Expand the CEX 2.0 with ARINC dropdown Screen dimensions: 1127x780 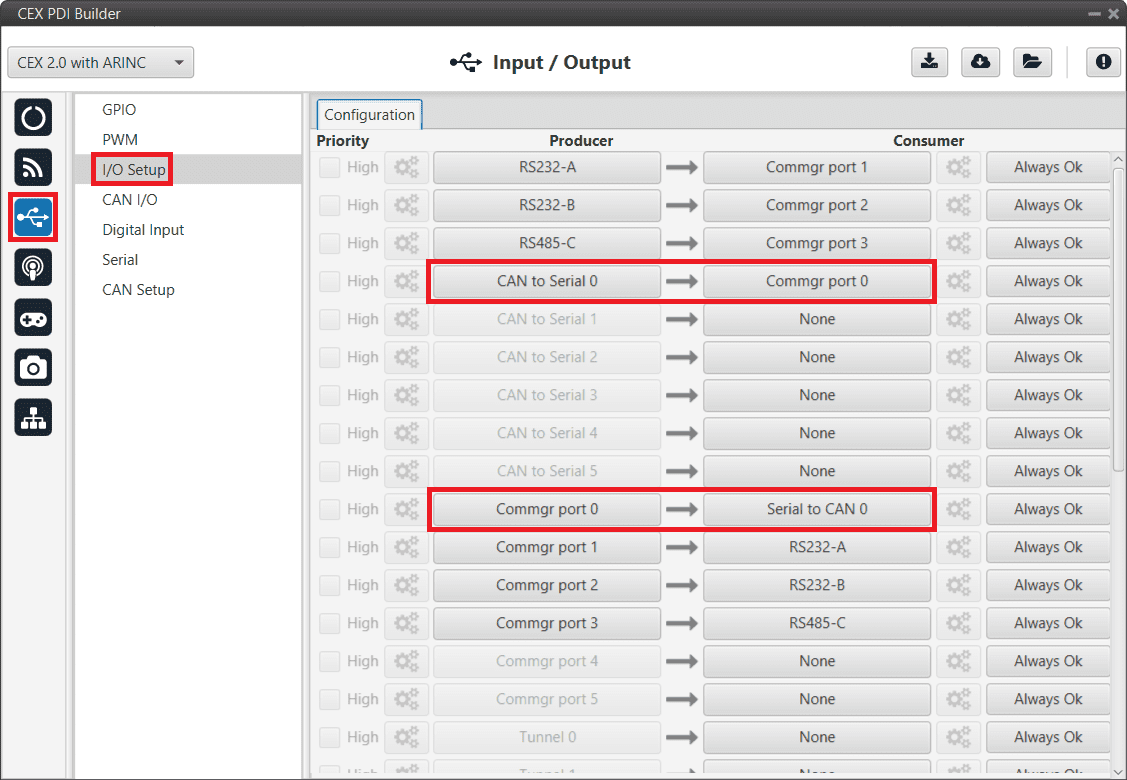pos(100,62)
